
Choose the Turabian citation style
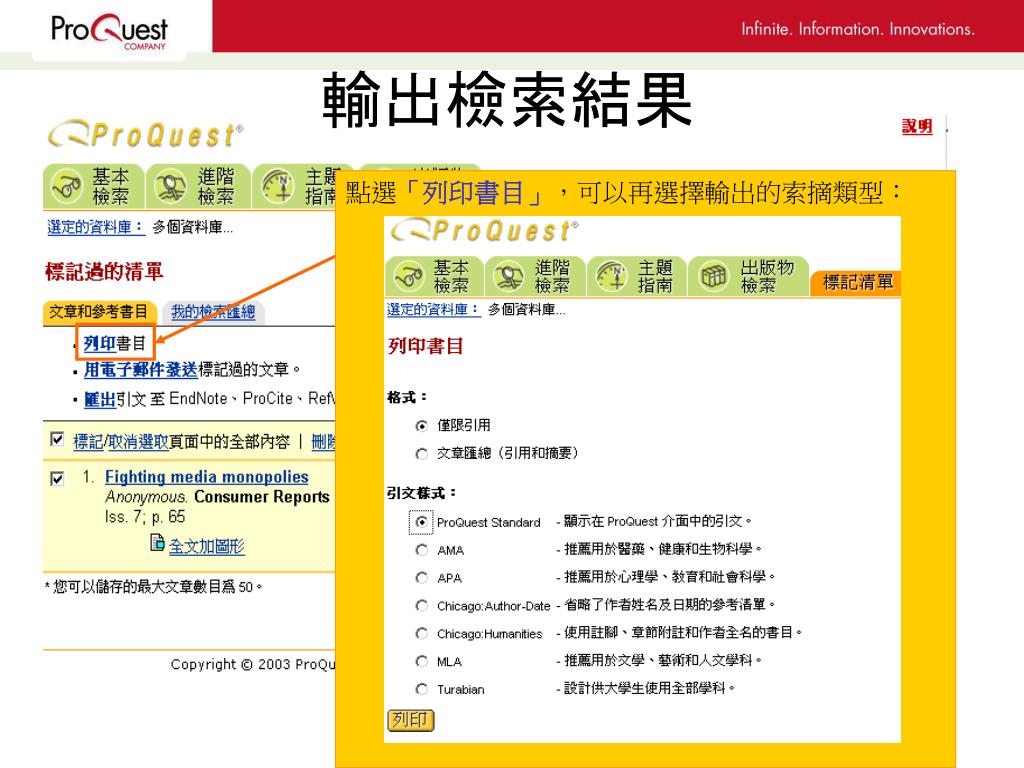click(x=422, y=689)
